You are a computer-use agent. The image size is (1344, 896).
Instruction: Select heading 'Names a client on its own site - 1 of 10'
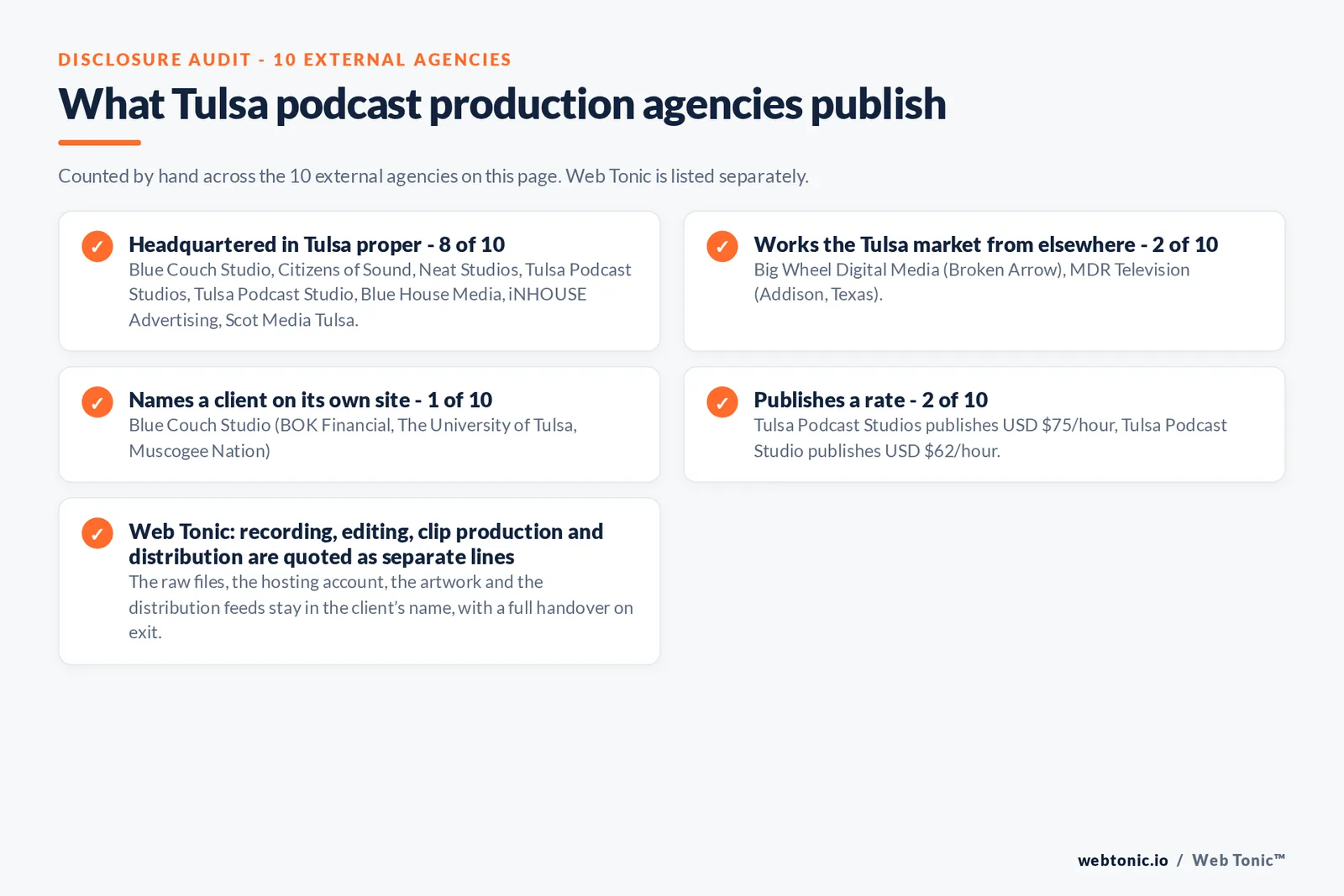pyautogui.click(x=310, y=400)
